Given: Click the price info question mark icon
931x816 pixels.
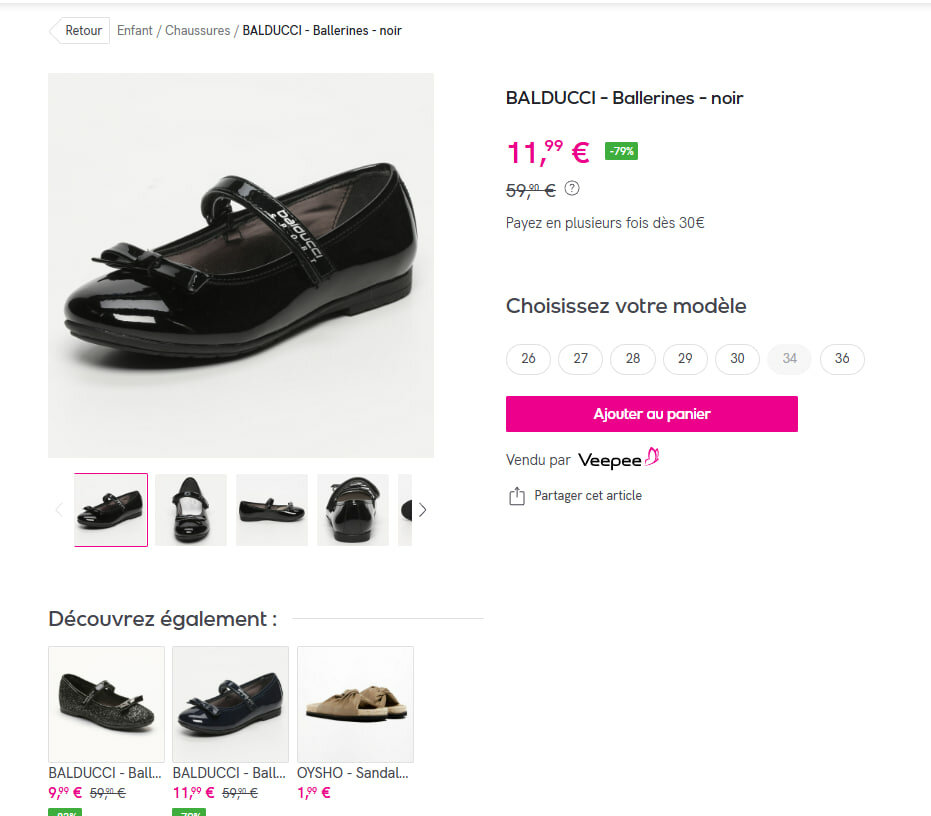Looking at the screenshot, I should (572, 188).
